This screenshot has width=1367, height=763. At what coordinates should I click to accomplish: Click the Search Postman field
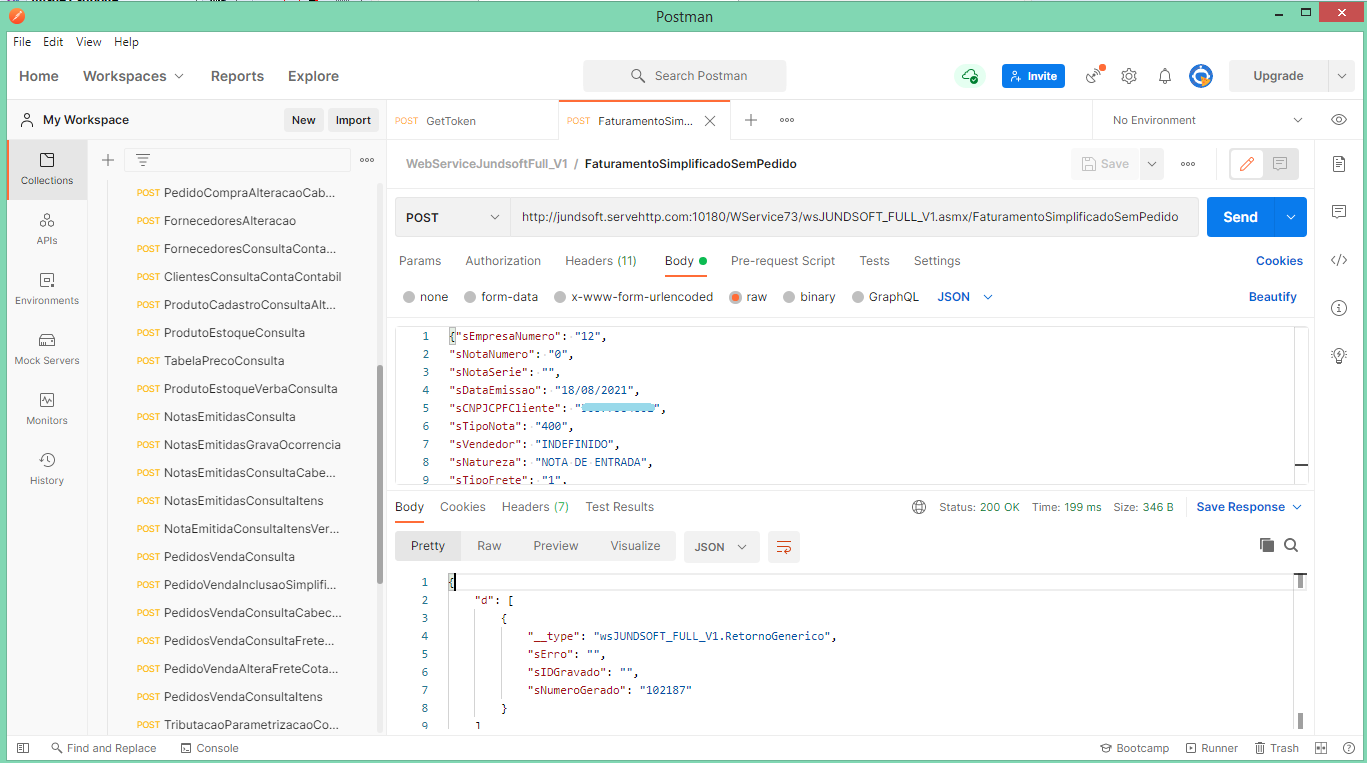(x=685, y=76)
